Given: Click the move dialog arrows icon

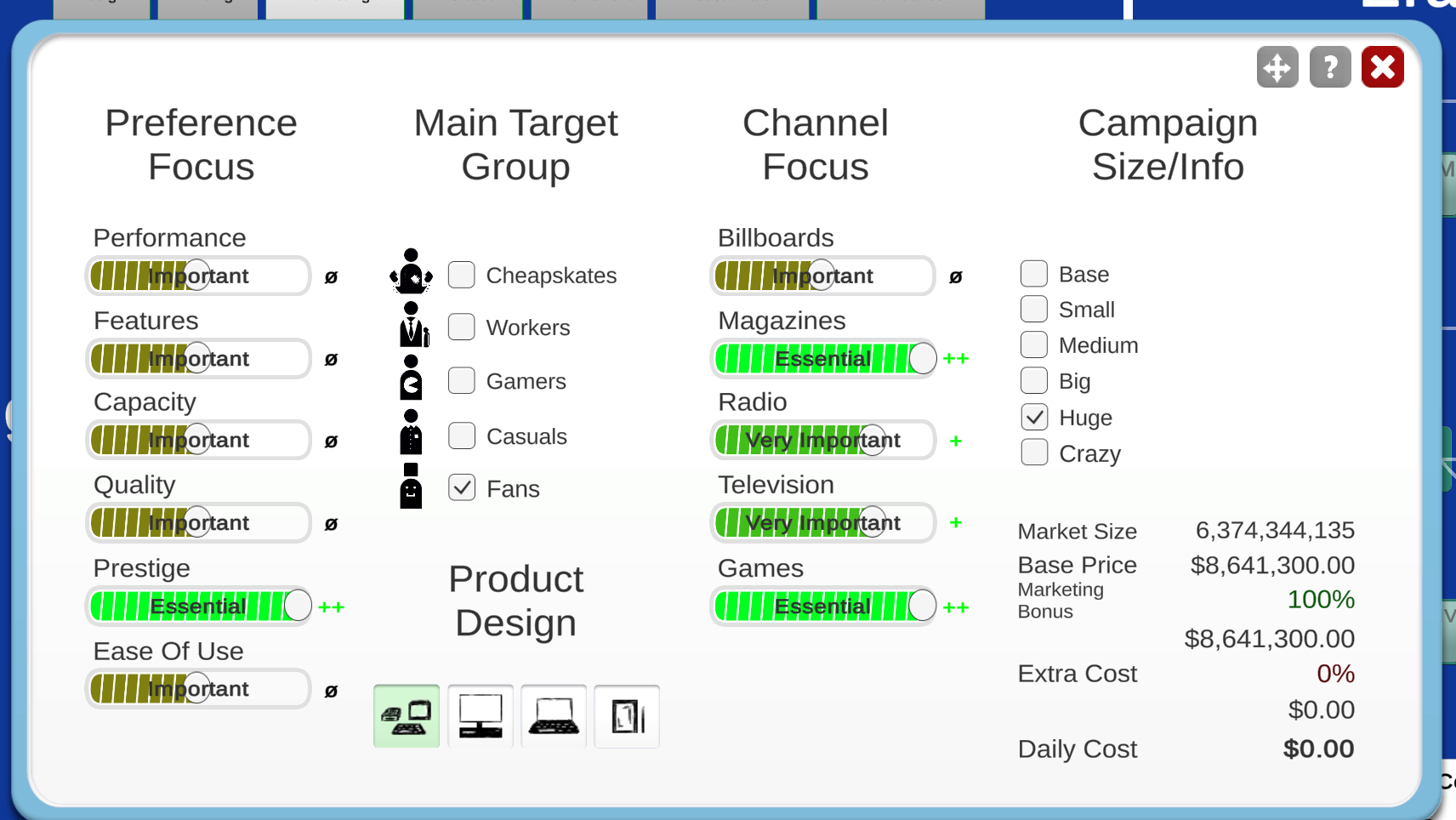Looking at the screenshot, I should [1277, 67].
